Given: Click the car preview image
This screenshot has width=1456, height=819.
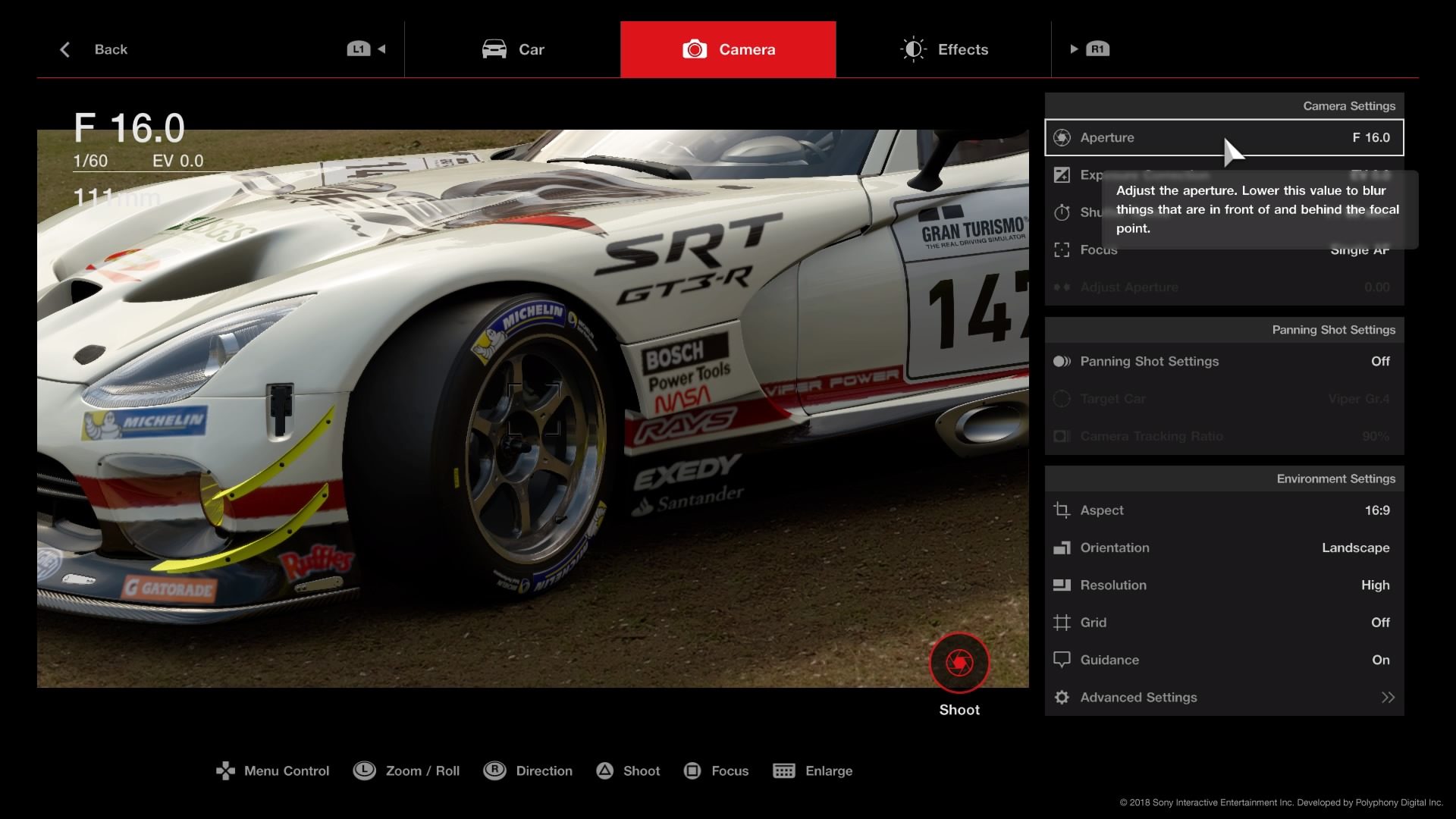Looking at the screenshot, I should point(533,409).
